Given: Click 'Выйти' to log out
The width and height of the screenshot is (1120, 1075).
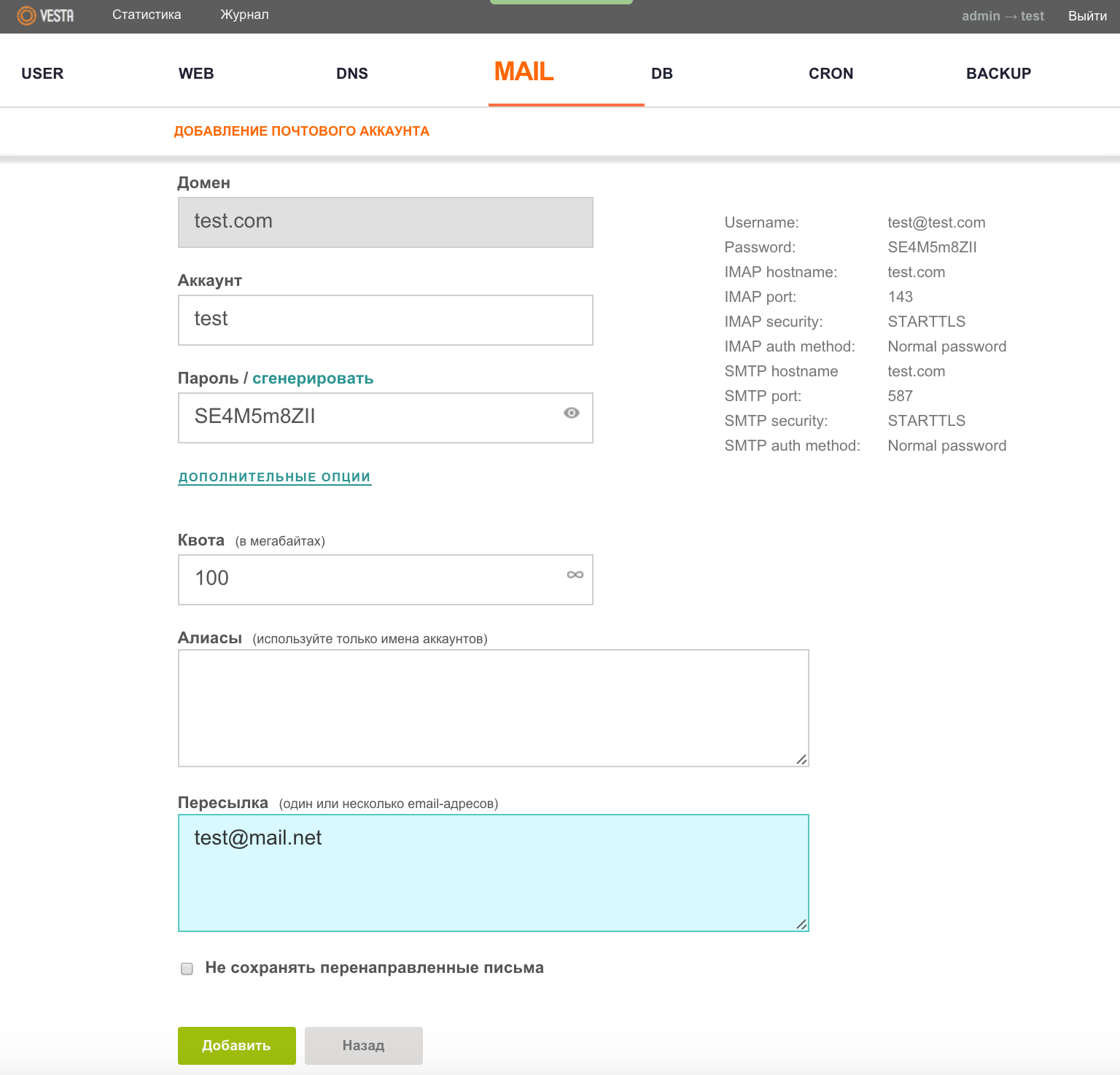Looking at the screenshot, I should click(1088, 16).
